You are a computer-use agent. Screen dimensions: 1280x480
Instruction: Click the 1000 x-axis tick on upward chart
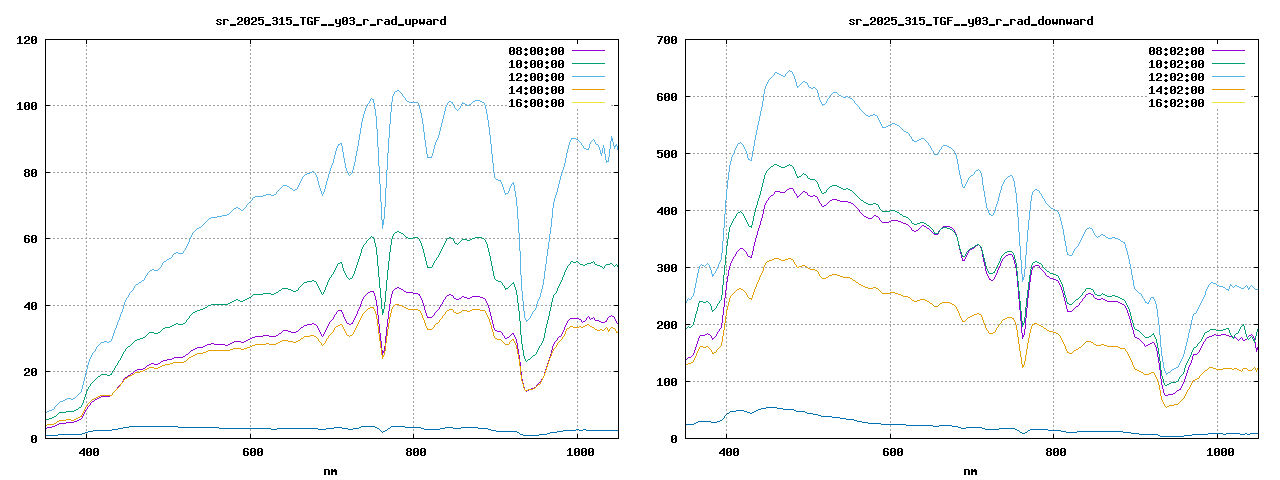coord(579,453)
